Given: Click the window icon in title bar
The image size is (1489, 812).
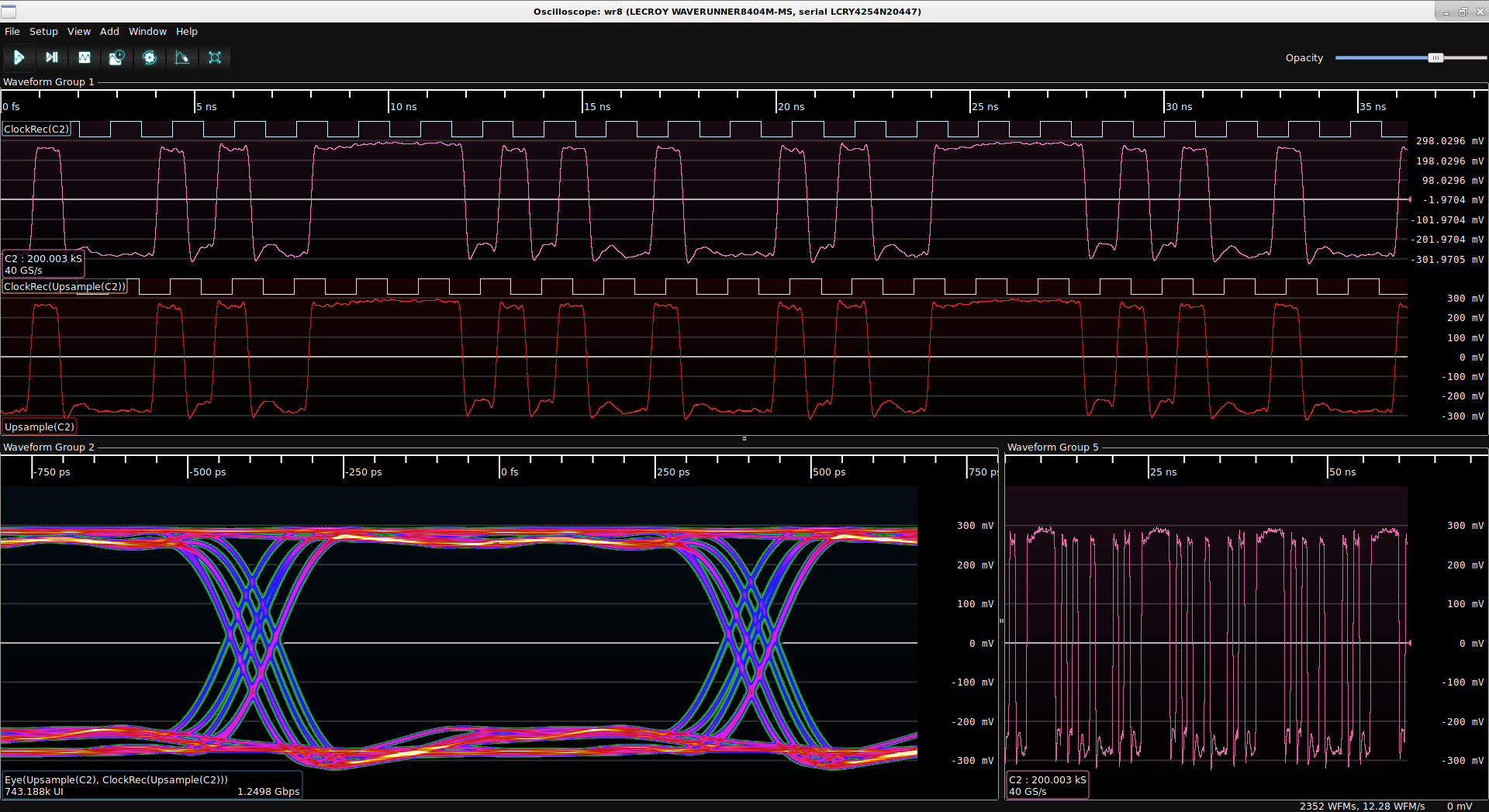Looking at the screenshot, I should point(9,12).
